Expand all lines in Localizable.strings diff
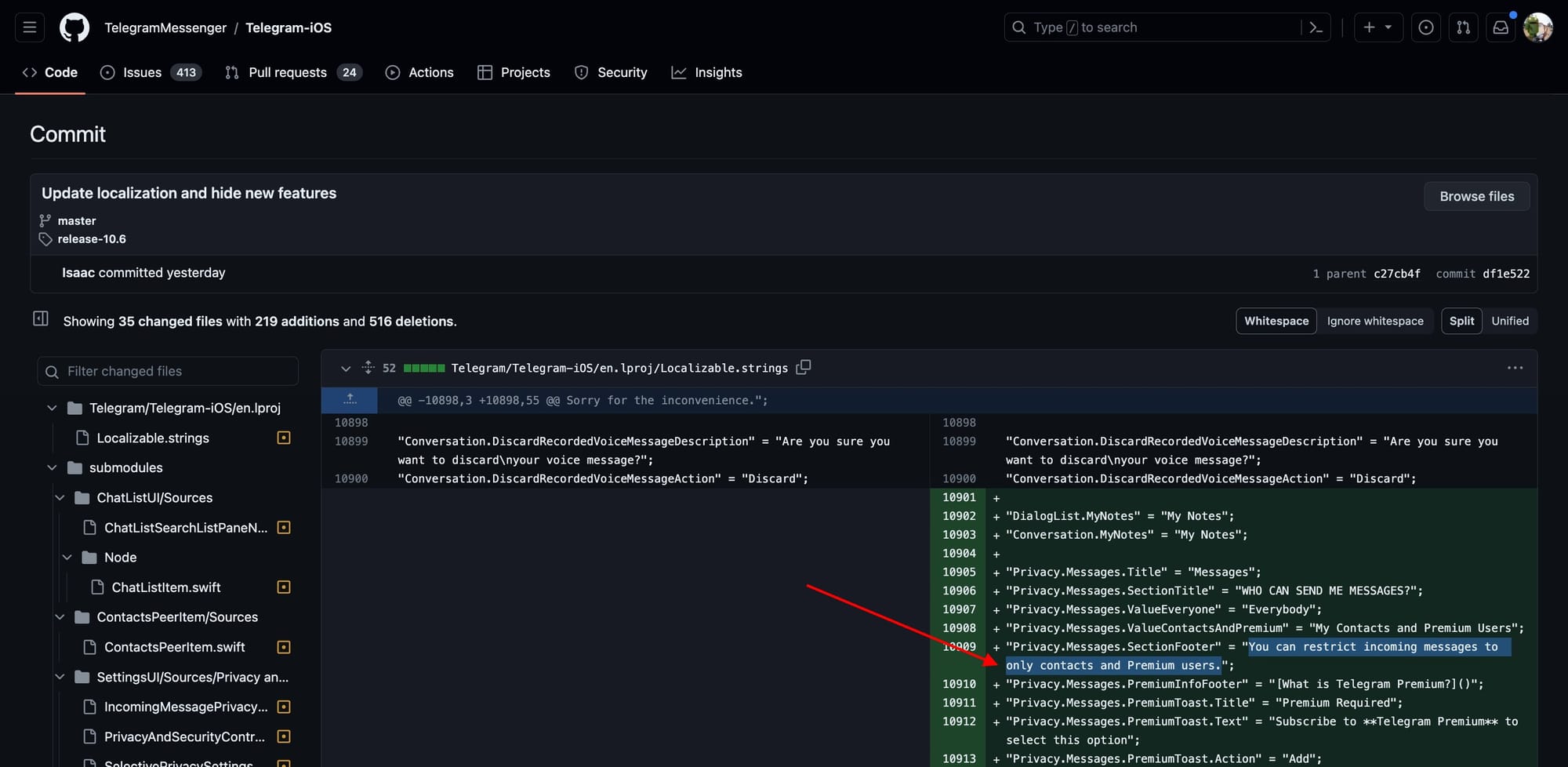Viewport: 1568px width, 767px height. click(x=368, y=367)
